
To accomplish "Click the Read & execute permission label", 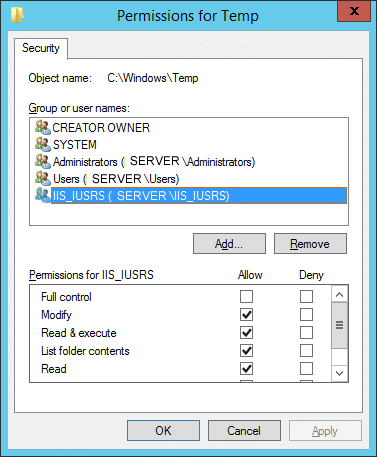I will coord(79,333).
